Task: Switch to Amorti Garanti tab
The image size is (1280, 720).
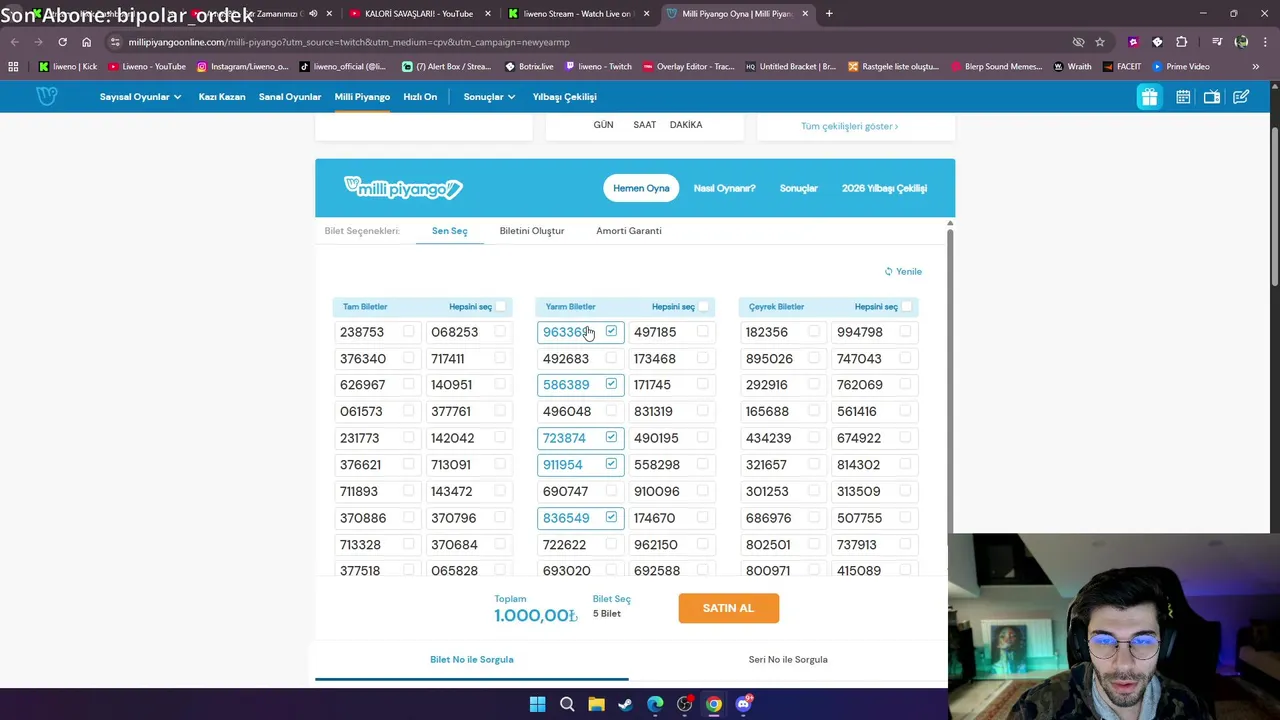Action: point(629,231)
